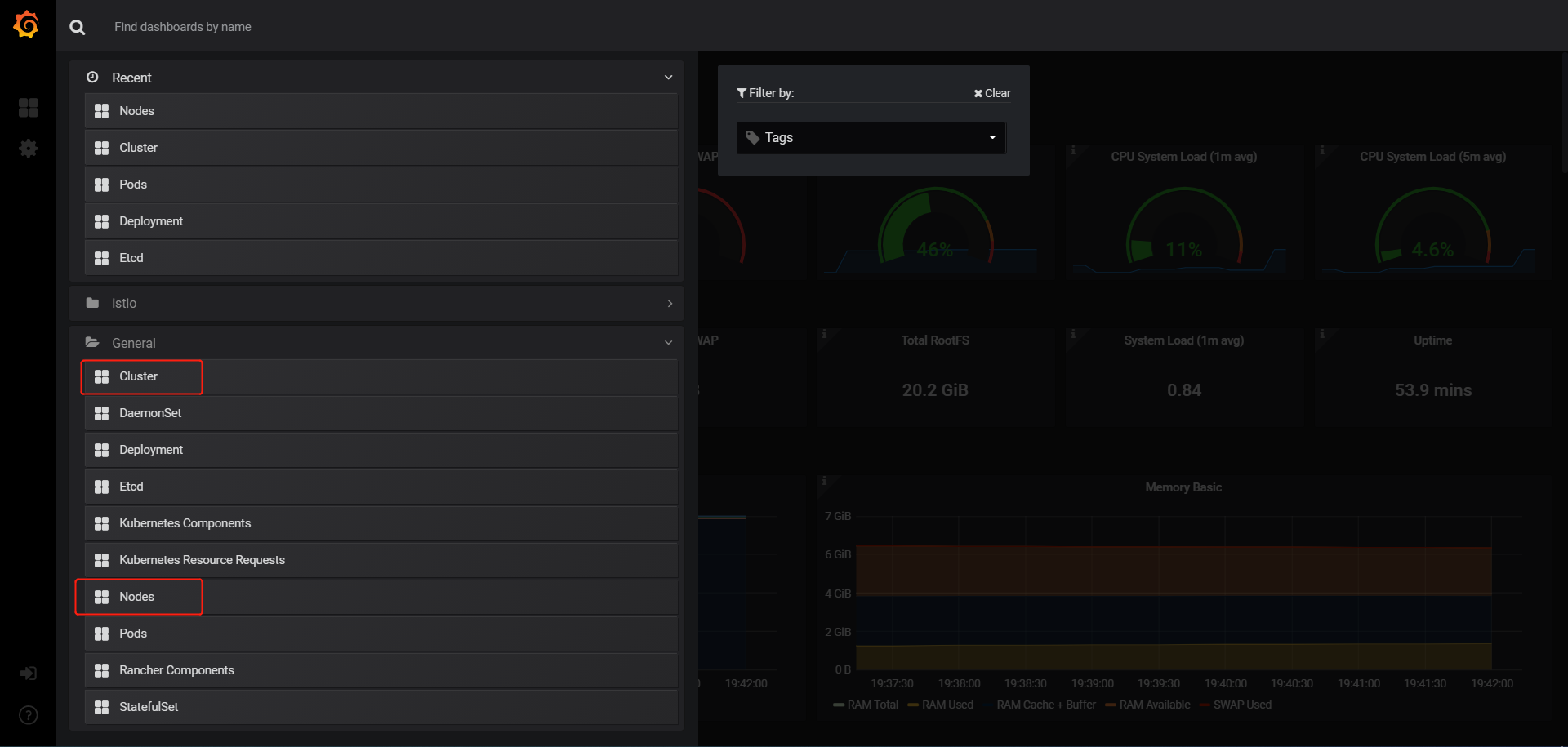Open Etcd dashboard in General folder

coord(381,487)
